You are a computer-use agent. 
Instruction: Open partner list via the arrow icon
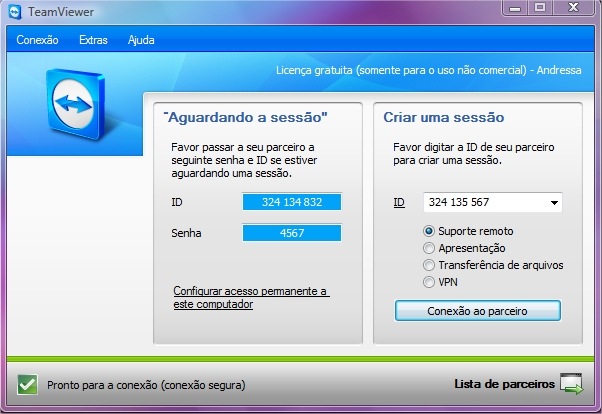(x=571, y=384)
